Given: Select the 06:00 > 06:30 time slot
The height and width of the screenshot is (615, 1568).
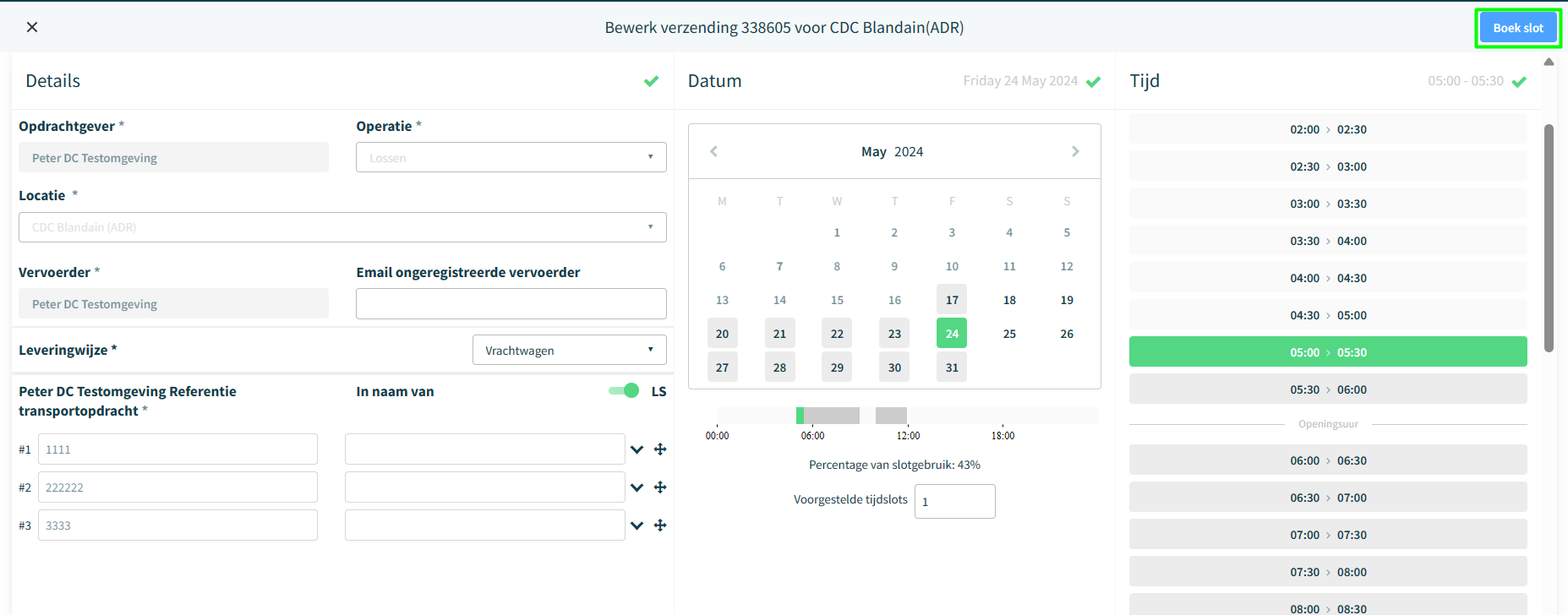Looking at the screenshot, I should click(x=1327, y=460).
